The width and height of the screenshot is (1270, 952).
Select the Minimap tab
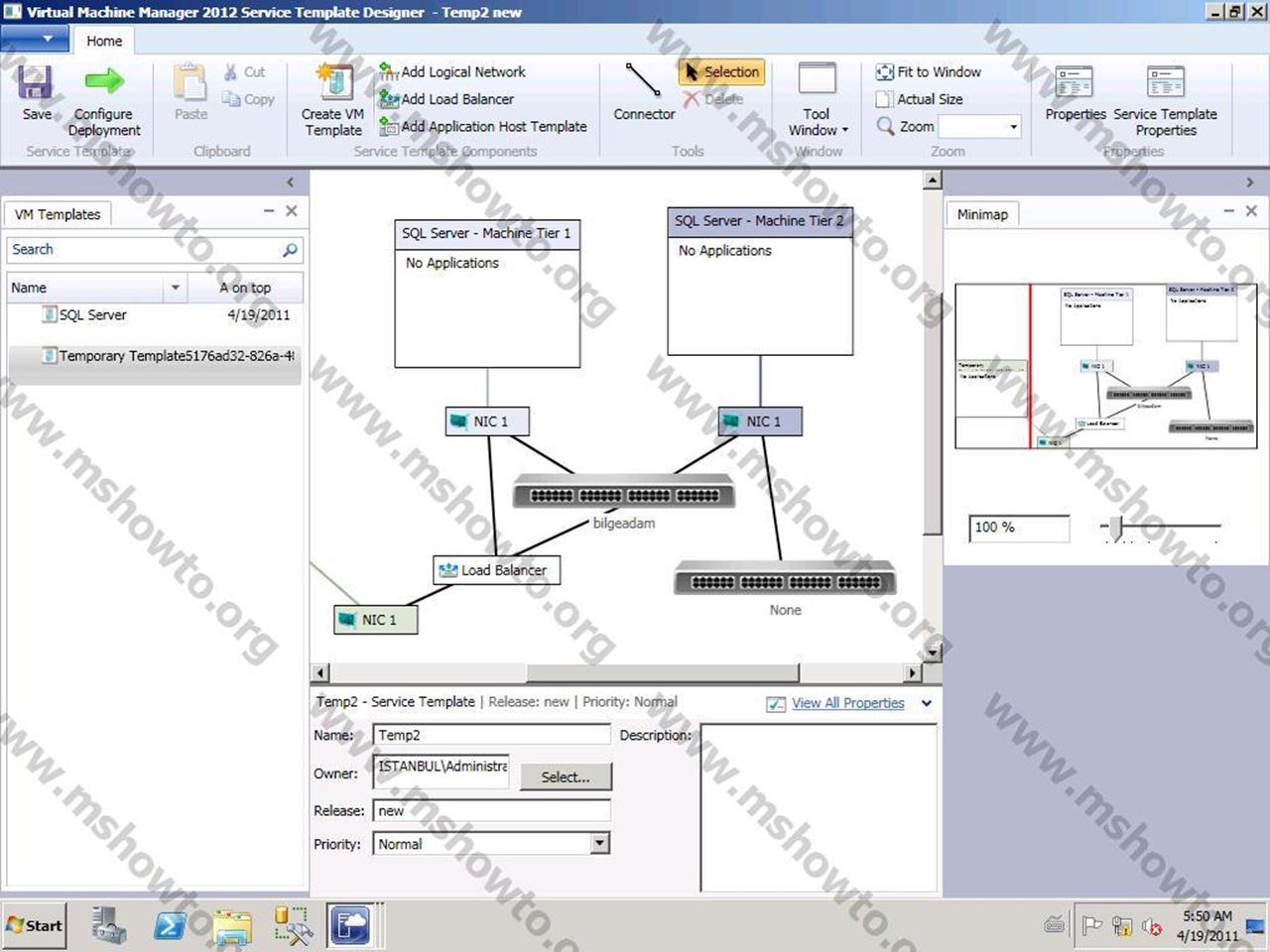(982, 214)
